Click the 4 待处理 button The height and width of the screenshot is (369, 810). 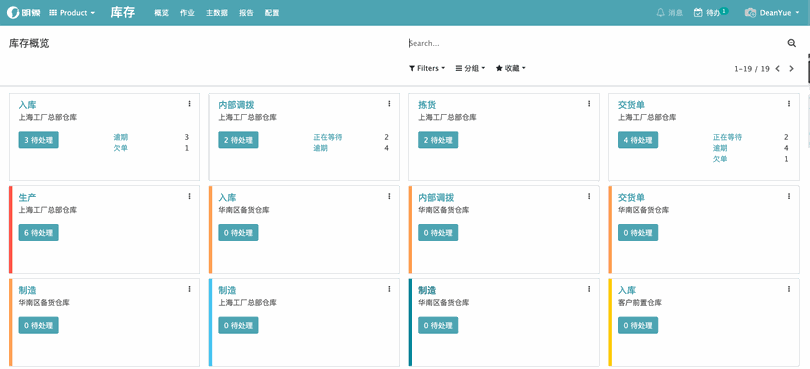pos(638,140)
